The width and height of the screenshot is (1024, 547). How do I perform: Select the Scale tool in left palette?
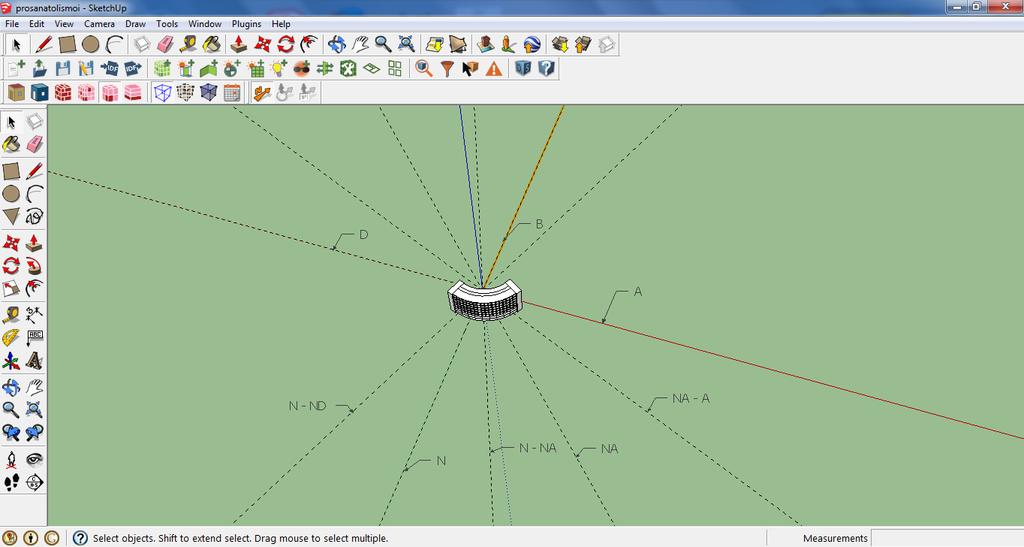click(x=11, y=289)
